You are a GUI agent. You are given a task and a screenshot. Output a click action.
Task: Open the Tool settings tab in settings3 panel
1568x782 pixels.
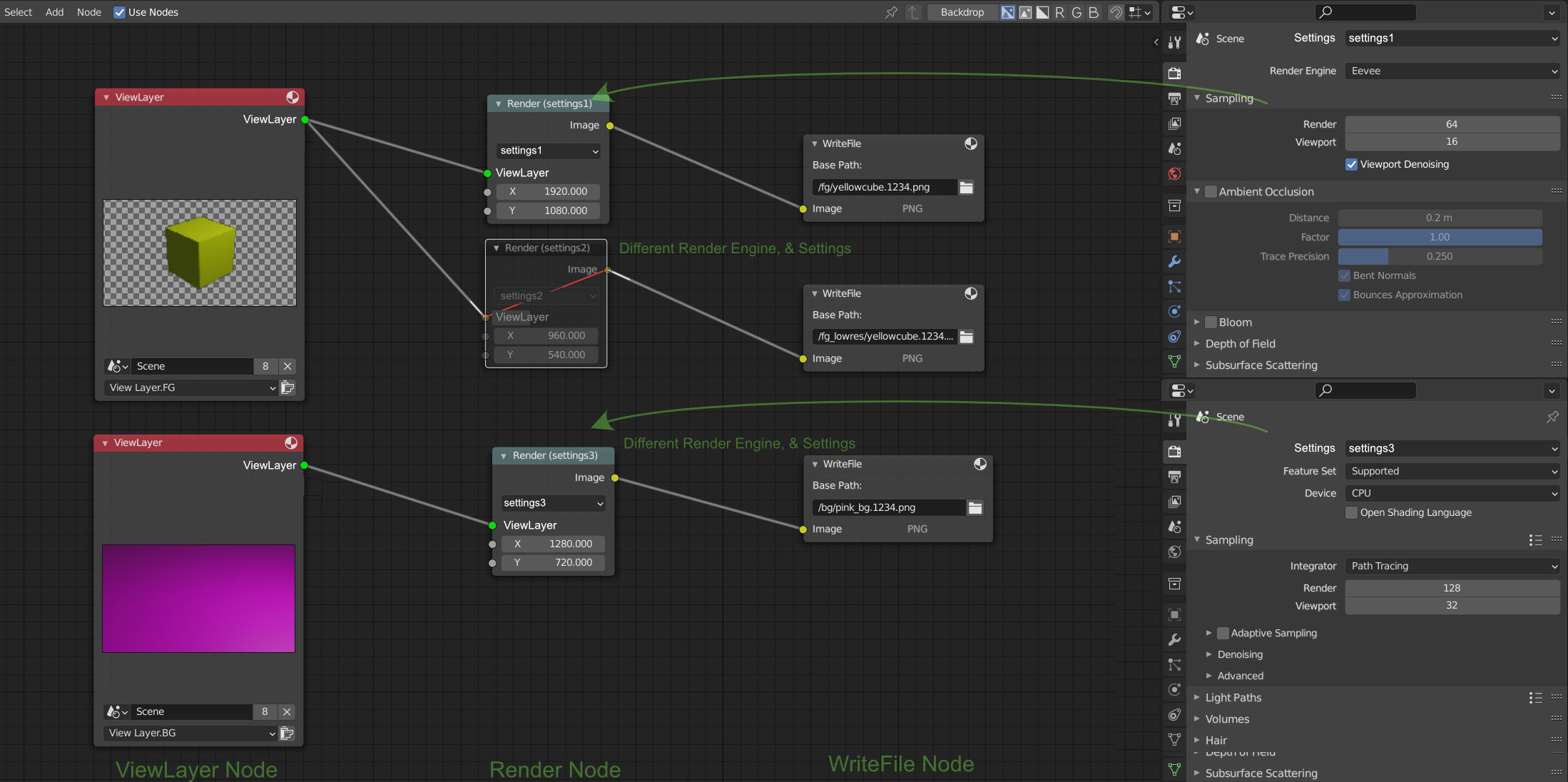pos(1174,420)
